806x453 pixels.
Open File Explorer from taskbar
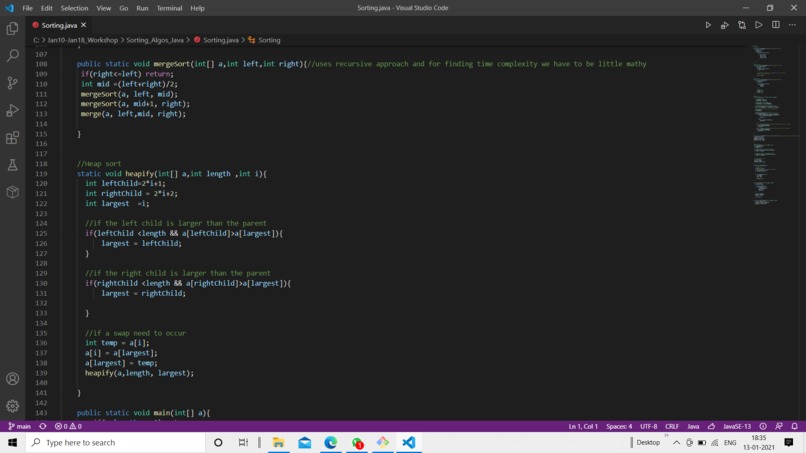pos(278,442)
